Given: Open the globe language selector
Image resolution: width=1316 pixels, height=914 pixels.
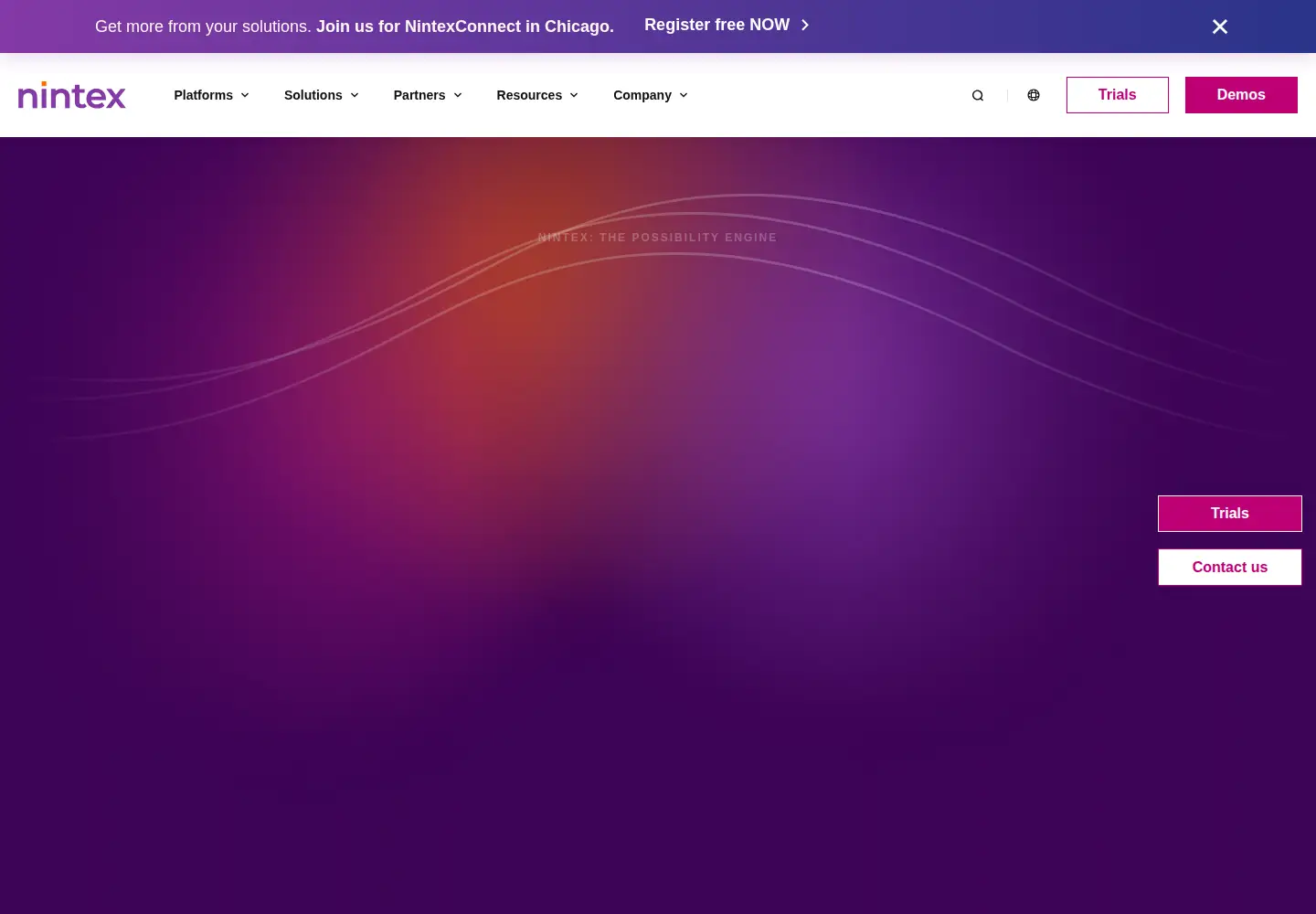Looking at the screenshot, I should [1034, 95].
